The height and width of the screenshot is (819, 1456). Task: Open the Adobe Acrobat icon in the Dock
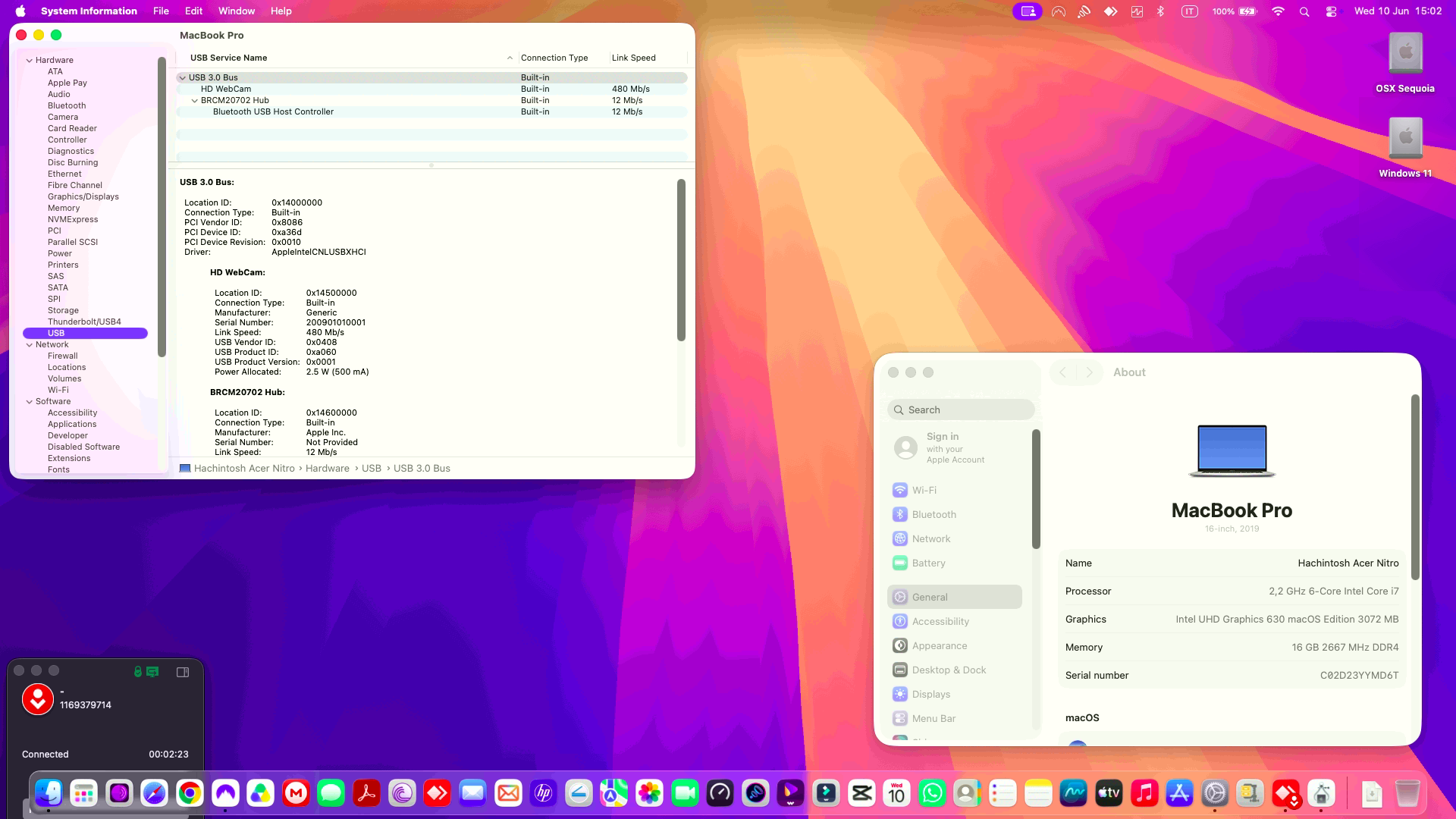(x=366, y=793)
